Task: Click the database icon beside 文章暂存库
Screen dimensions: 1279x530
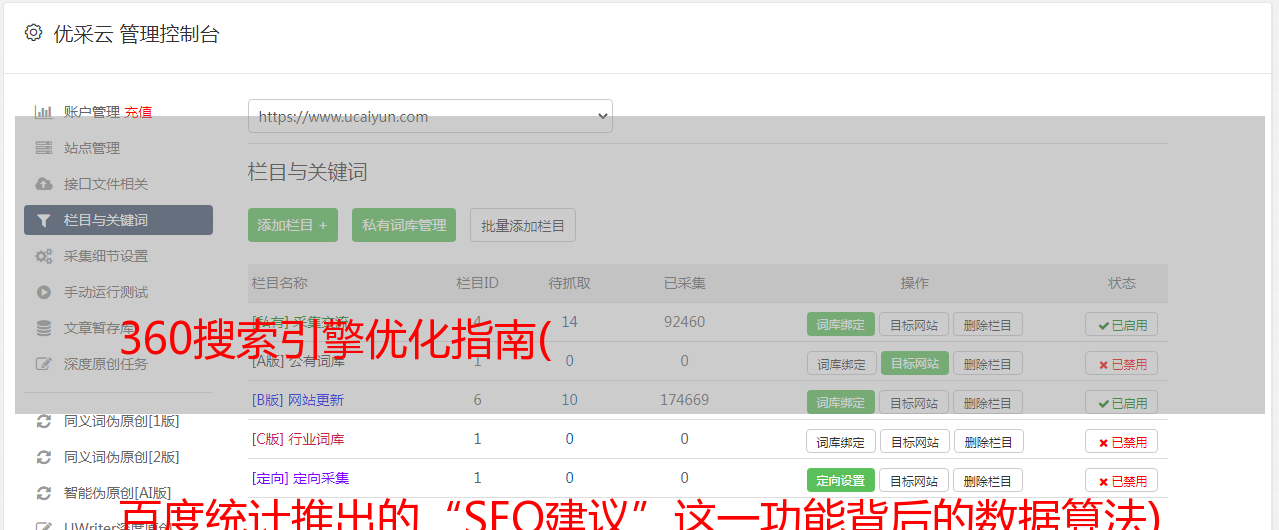Action: coord(43,328)
